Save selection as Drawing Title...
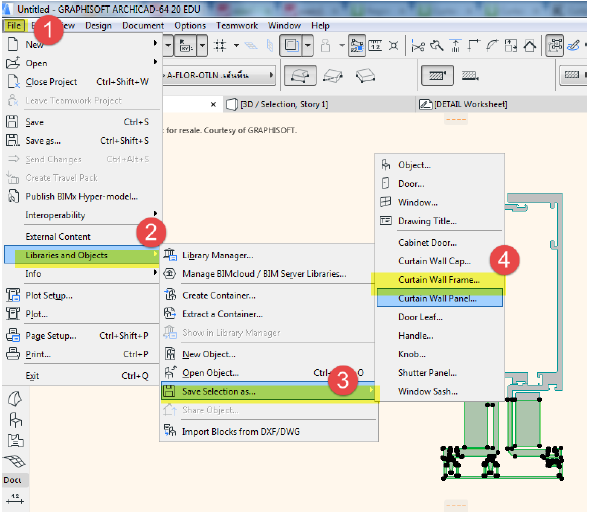Screen dimensions: 589x515 [440, 220]
